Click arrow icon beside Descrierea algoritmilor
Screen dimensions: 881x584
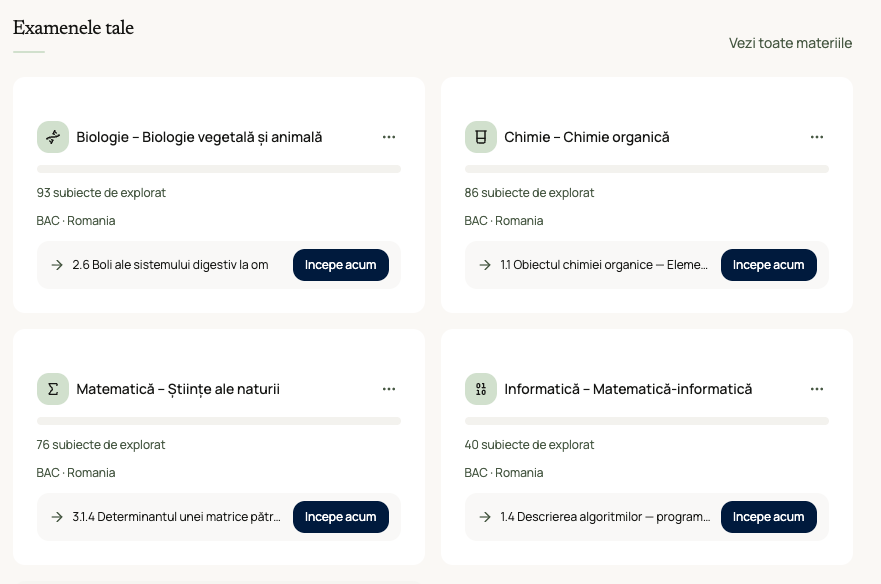pos(485,517)
